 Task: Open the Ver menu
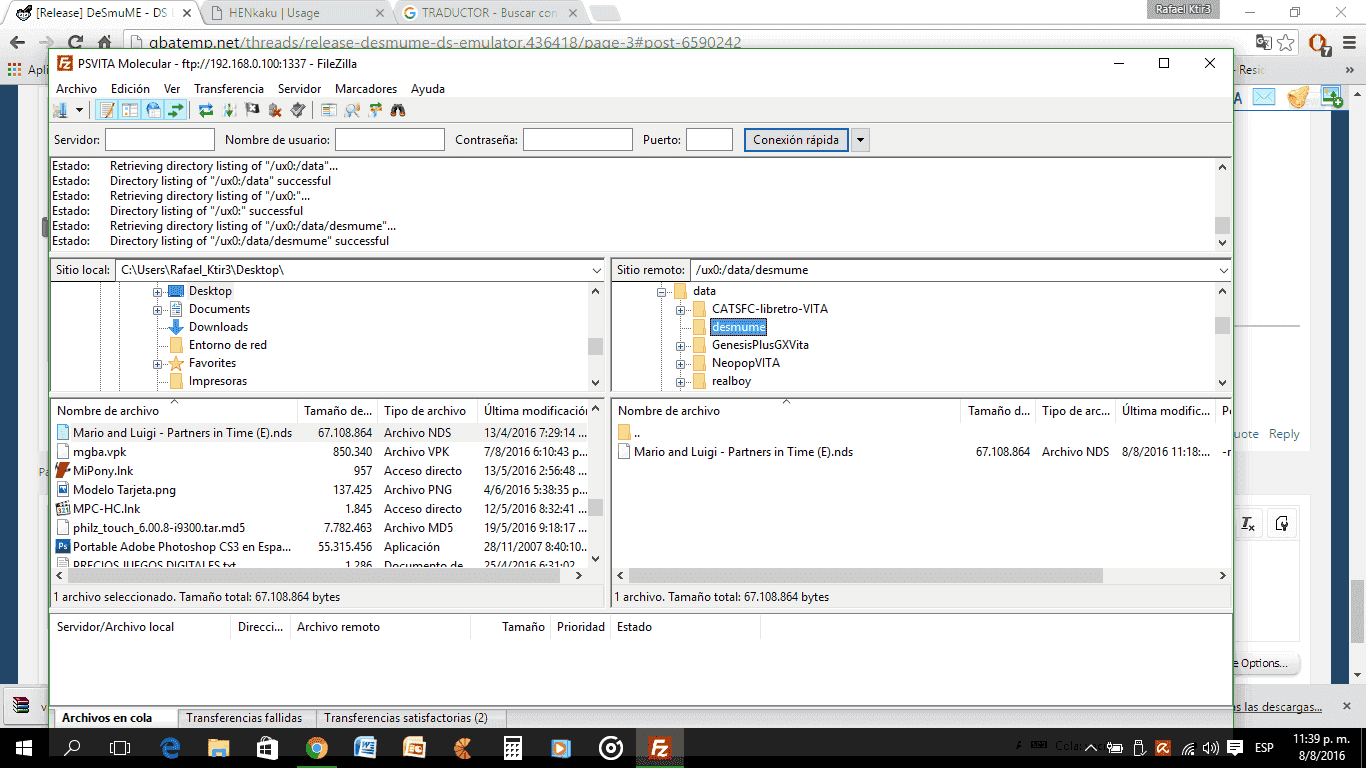(172, 89)
